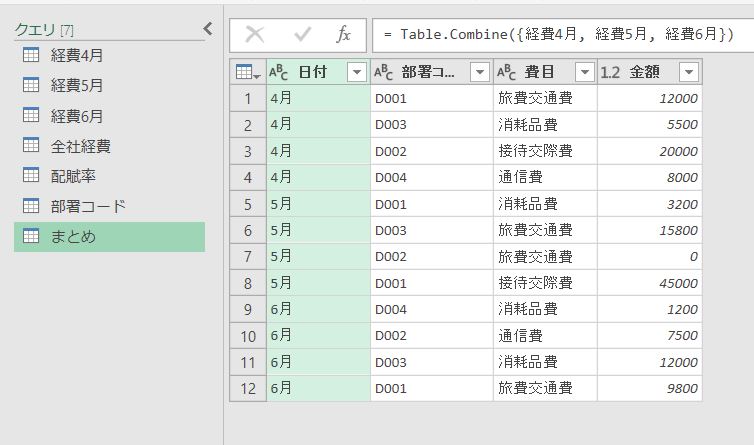Select row number 5 header
The height and width of the screenshot is (445, 754).
pyautogui.click(x=247, y=204)
